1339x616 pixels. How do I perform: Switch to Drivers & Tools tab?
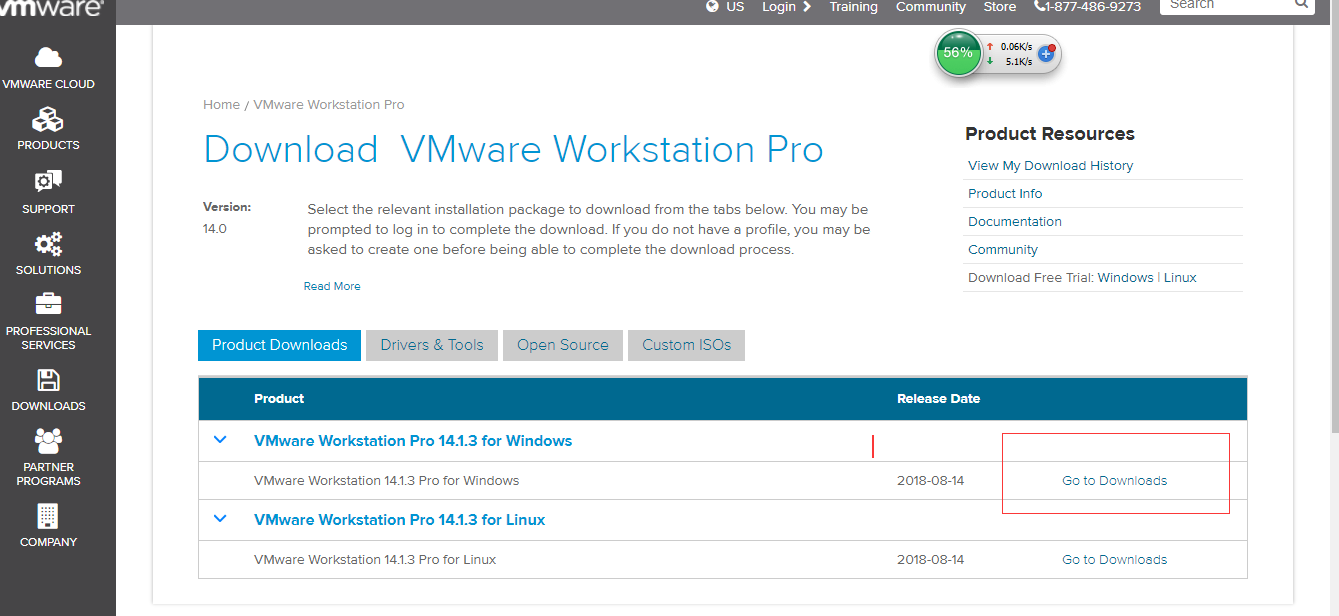432,345
